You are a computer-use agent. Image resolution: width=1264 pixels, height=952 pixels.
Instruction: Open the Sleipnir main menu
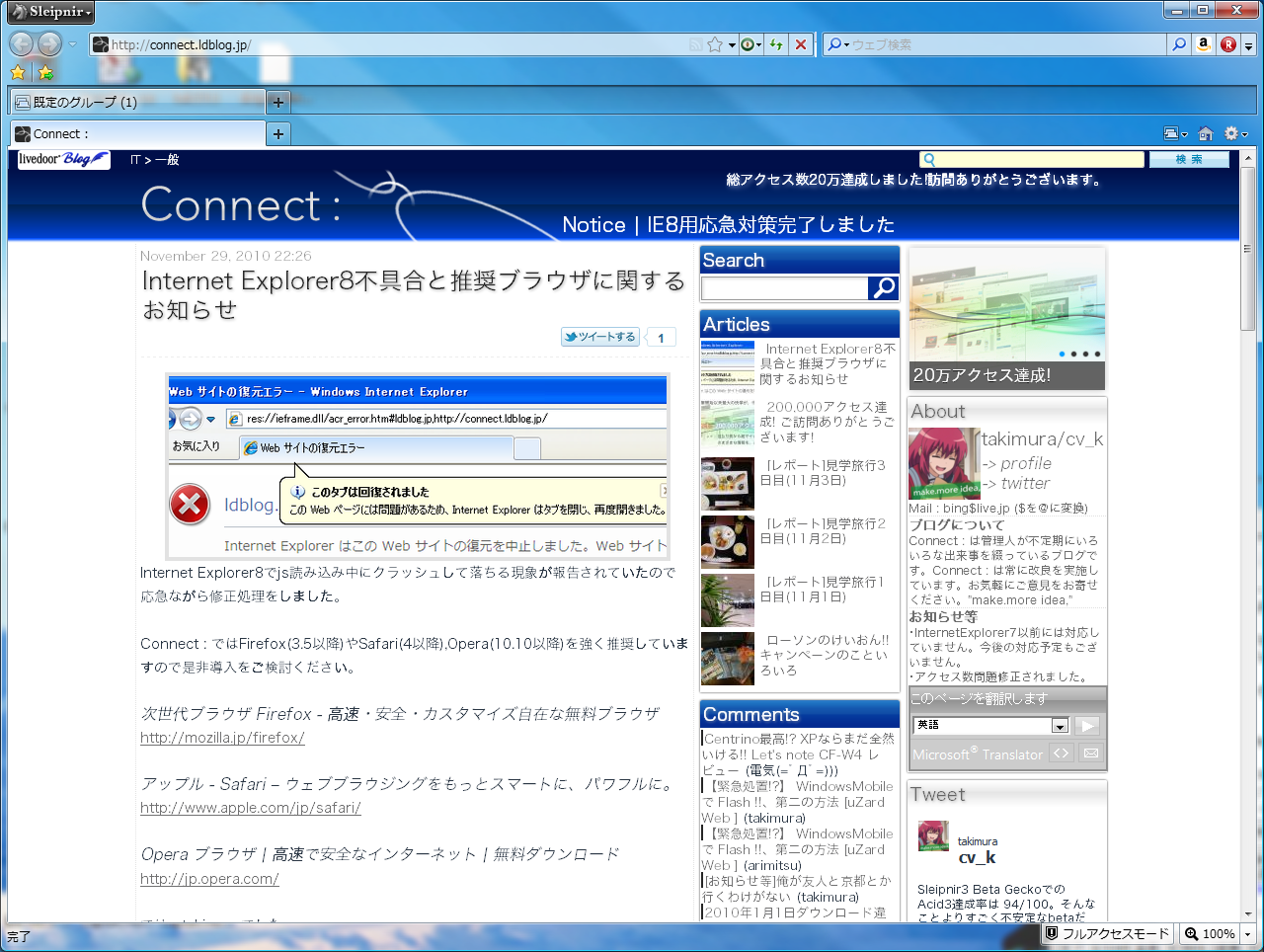pos(50,12)
